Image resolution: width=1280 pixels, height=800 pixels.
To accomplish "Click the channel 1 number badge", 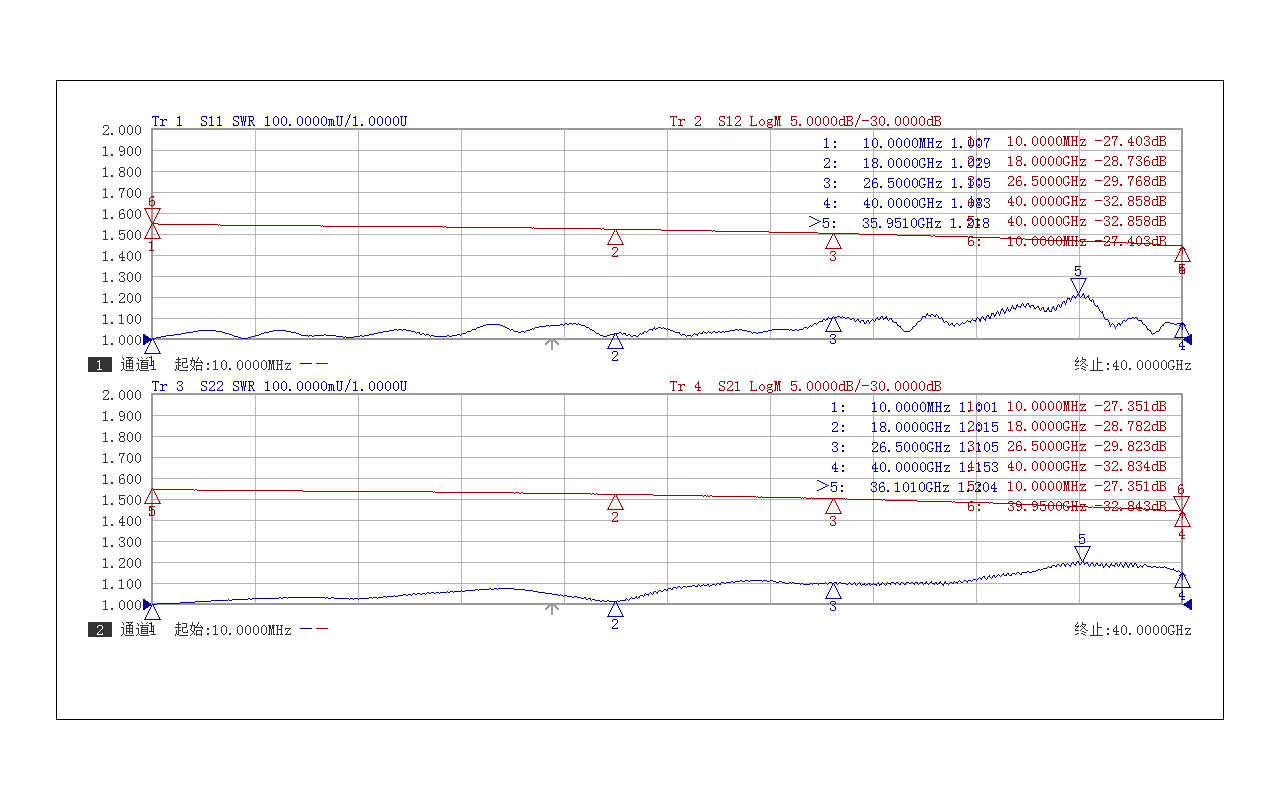I will (x=100, y=365).
